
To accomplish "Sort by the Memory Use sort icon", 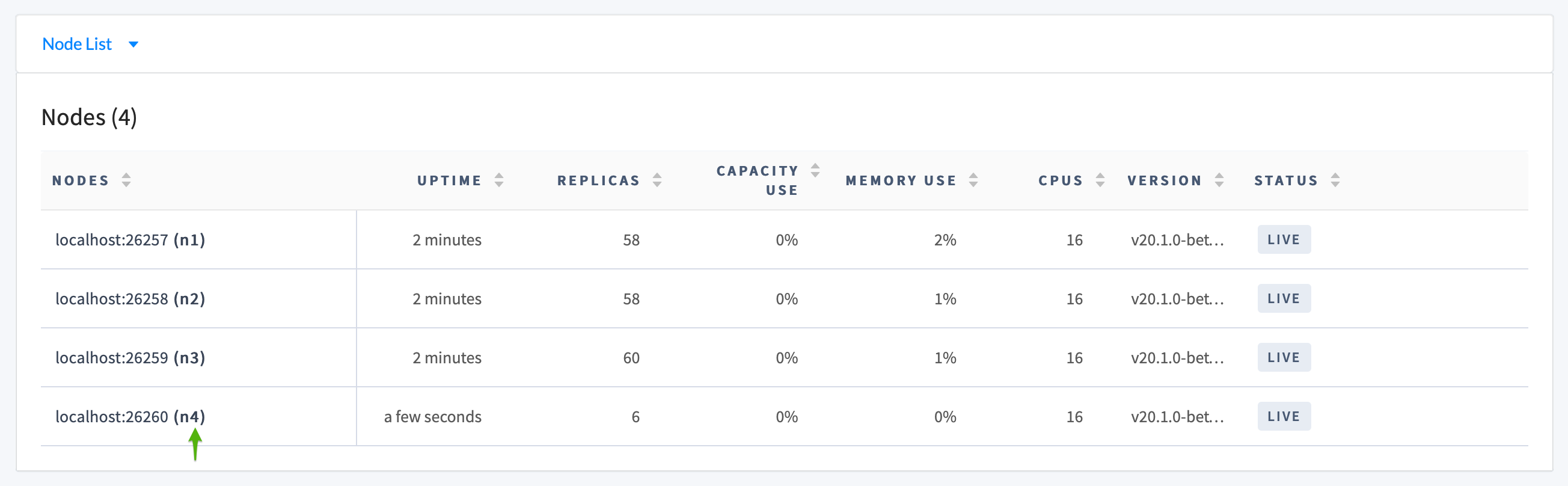I will point(973,180).
